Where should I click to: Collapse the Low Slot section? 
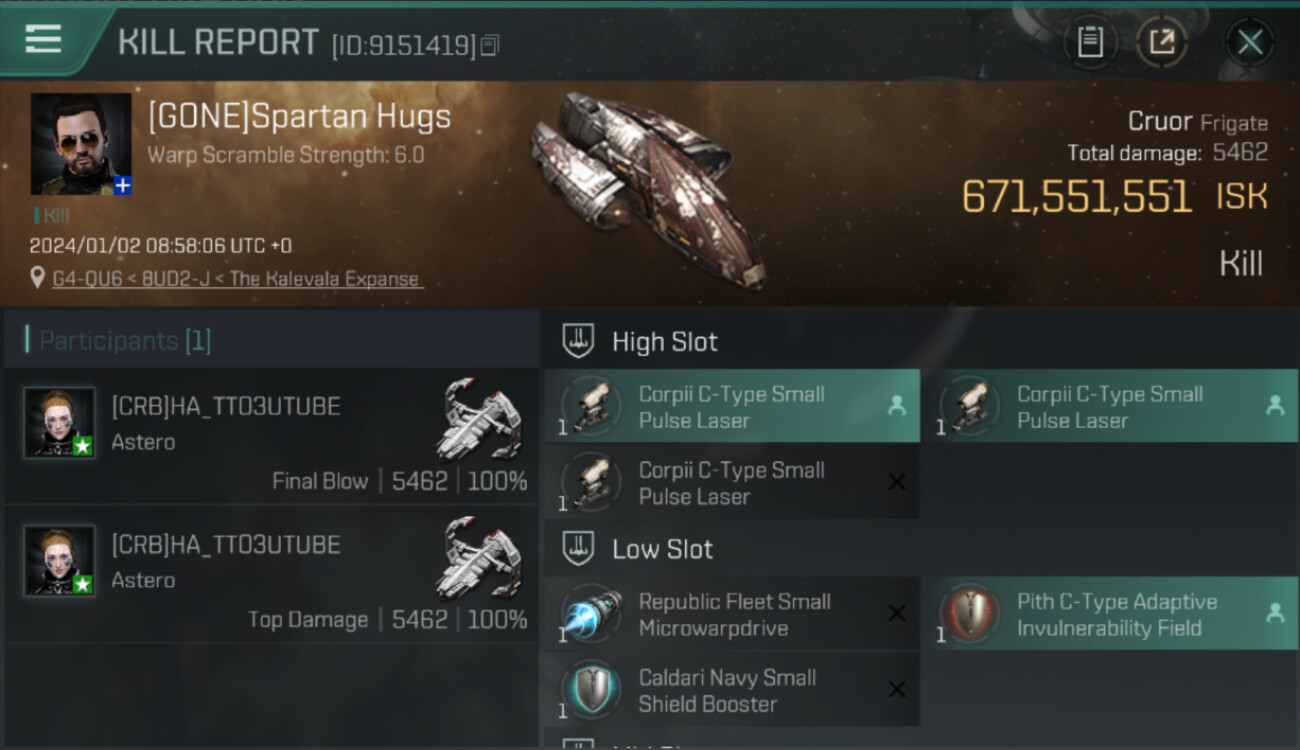pos(578,549)
